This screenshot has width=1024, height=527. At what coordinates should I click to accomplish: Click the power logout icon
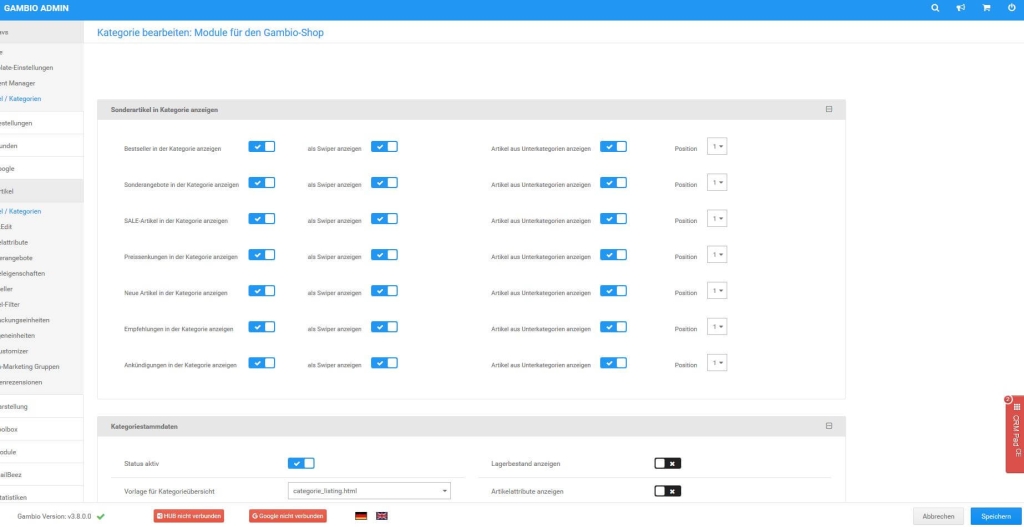[1011, 8]
